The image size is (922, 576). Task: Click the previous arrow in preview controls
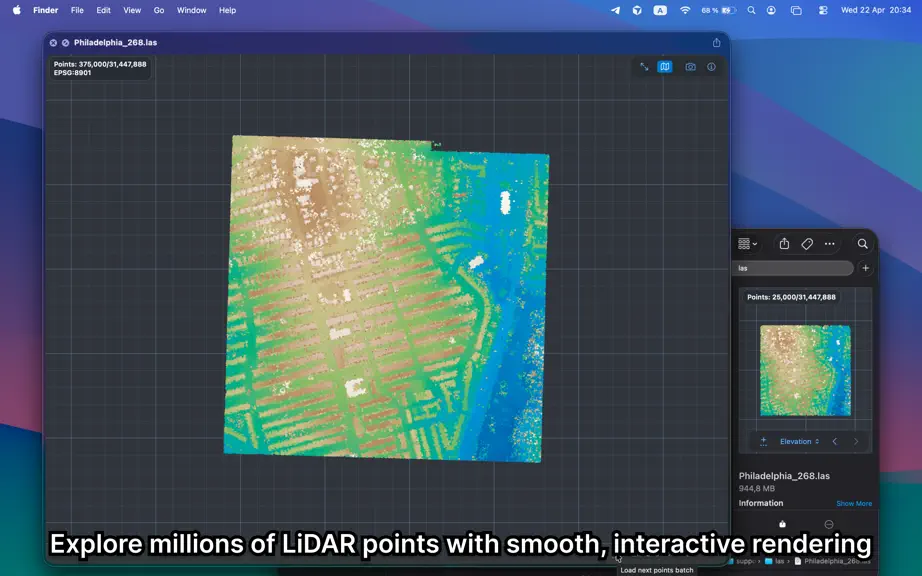point(834,441)
